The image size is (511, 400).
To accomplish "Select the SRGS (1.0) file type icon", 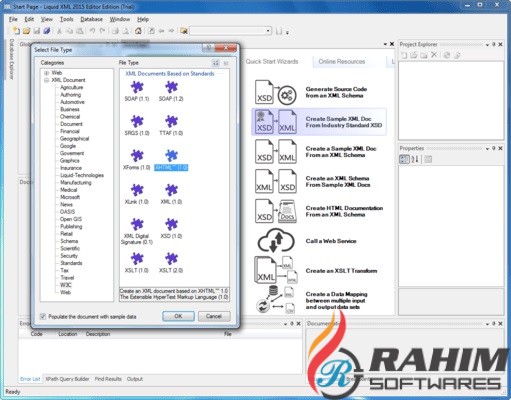I will tap(137, 121).
